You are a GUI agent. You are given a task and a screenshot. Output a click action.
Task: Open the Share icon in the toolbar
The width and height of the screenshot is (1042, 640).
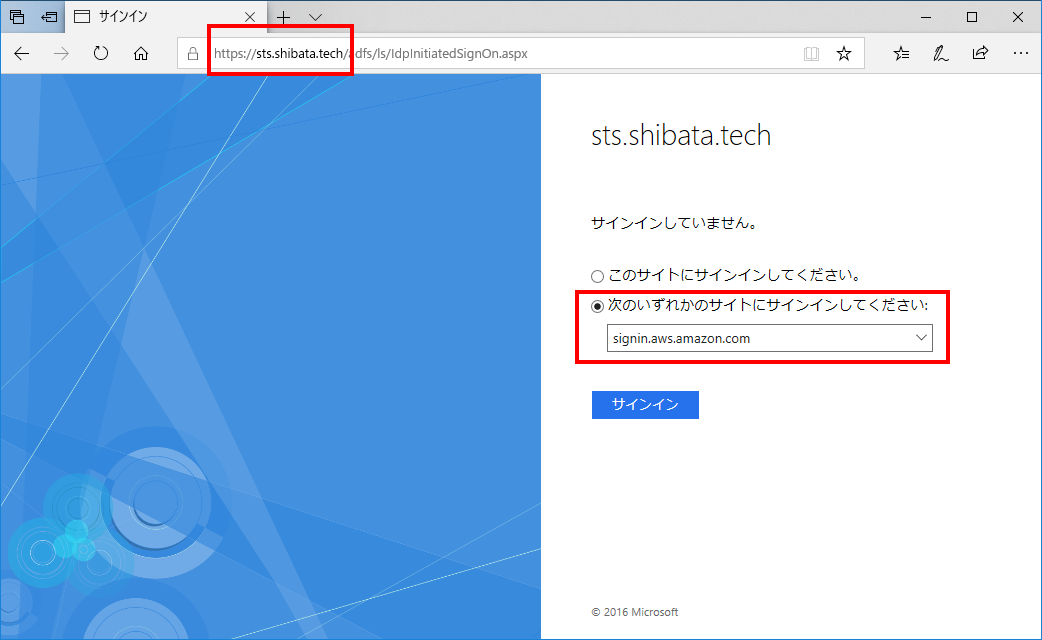tap(980, 53)
